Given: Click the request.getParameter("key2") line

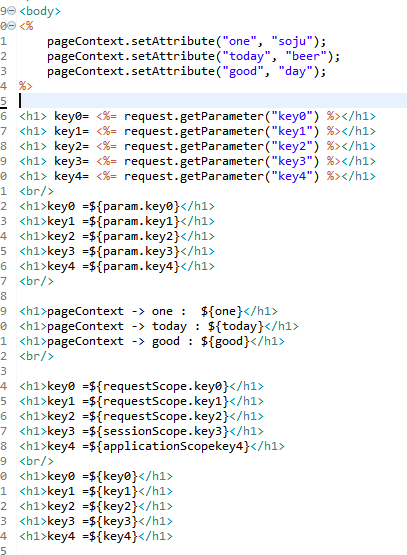Looking at the screenshot, I should [197, 147].
